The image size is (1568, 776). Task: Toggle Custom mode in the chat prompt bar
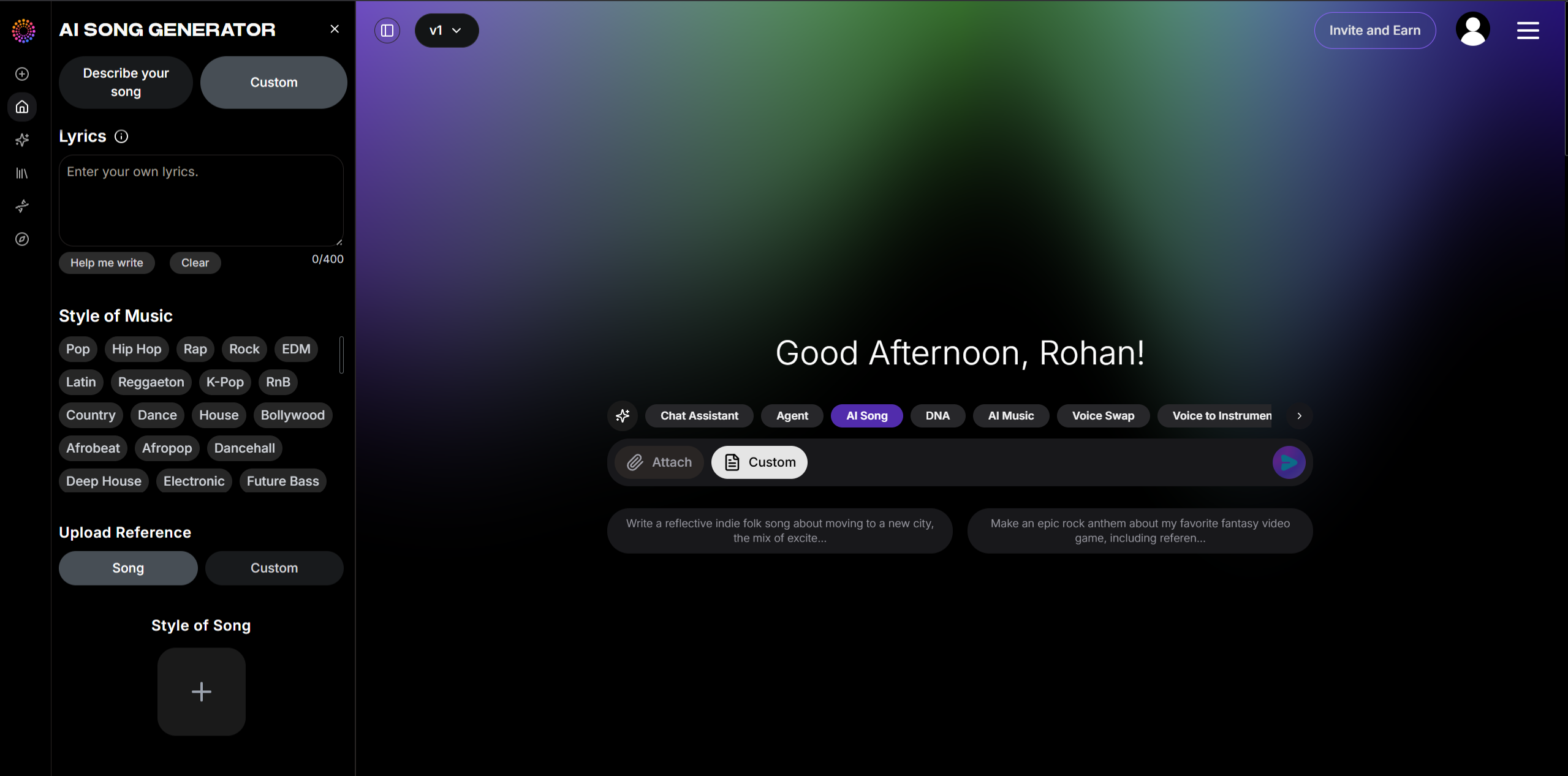point(758,462)
